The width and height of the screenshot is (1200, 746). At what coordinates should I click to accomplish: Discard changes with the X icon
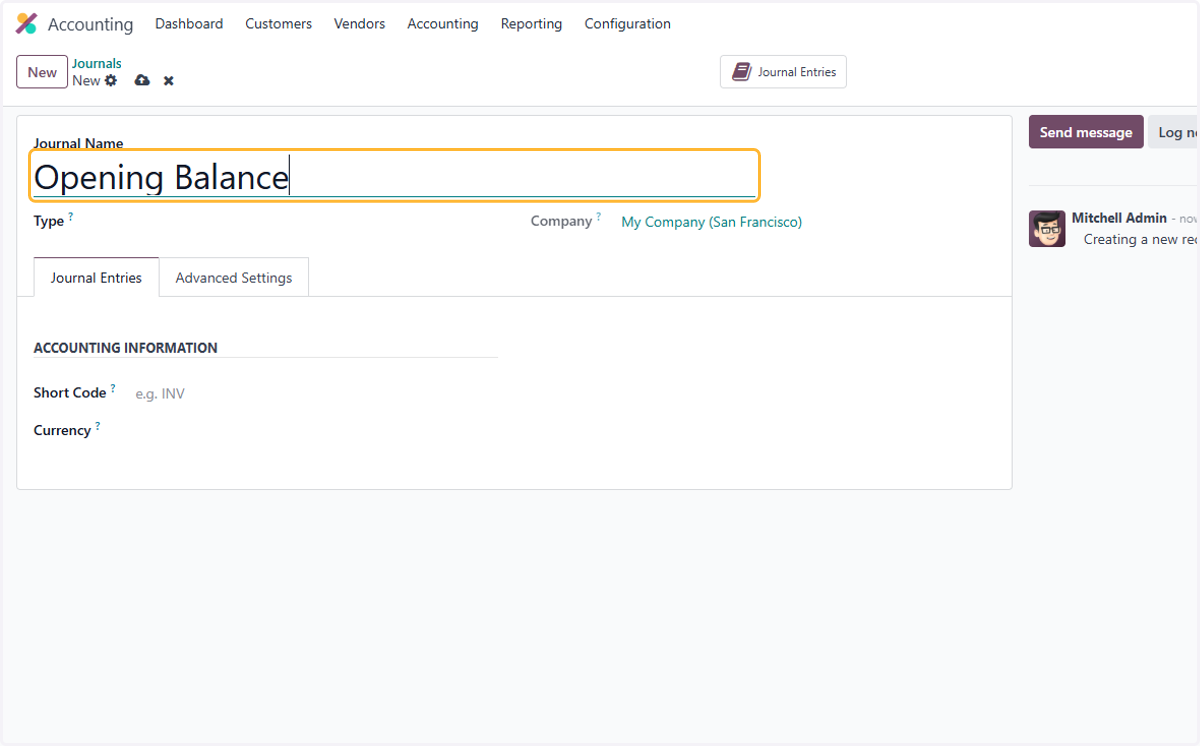tap(169, 81)
